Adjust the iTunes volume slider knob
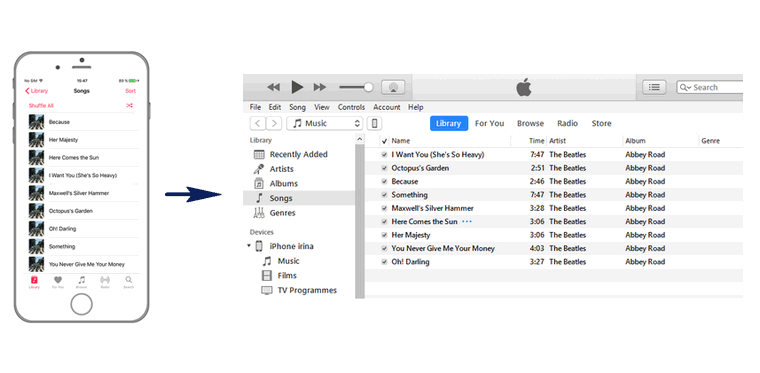The width and height of the screenshot is (760, 373). (368, 87)
